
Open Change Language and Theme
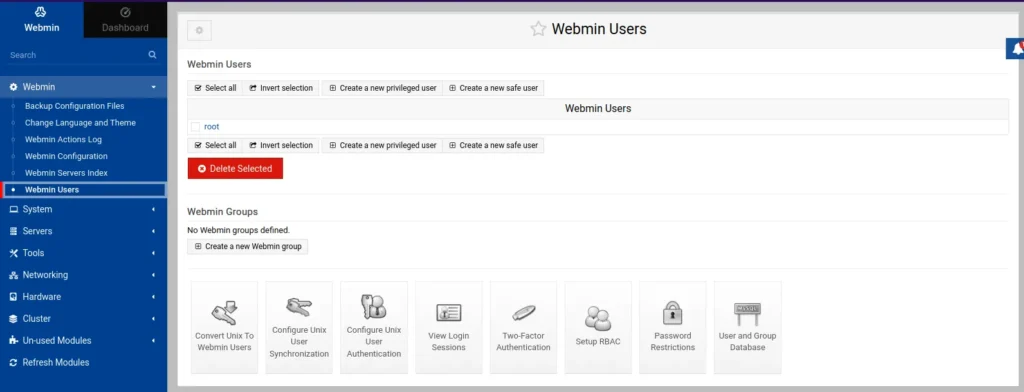(80, 123)
